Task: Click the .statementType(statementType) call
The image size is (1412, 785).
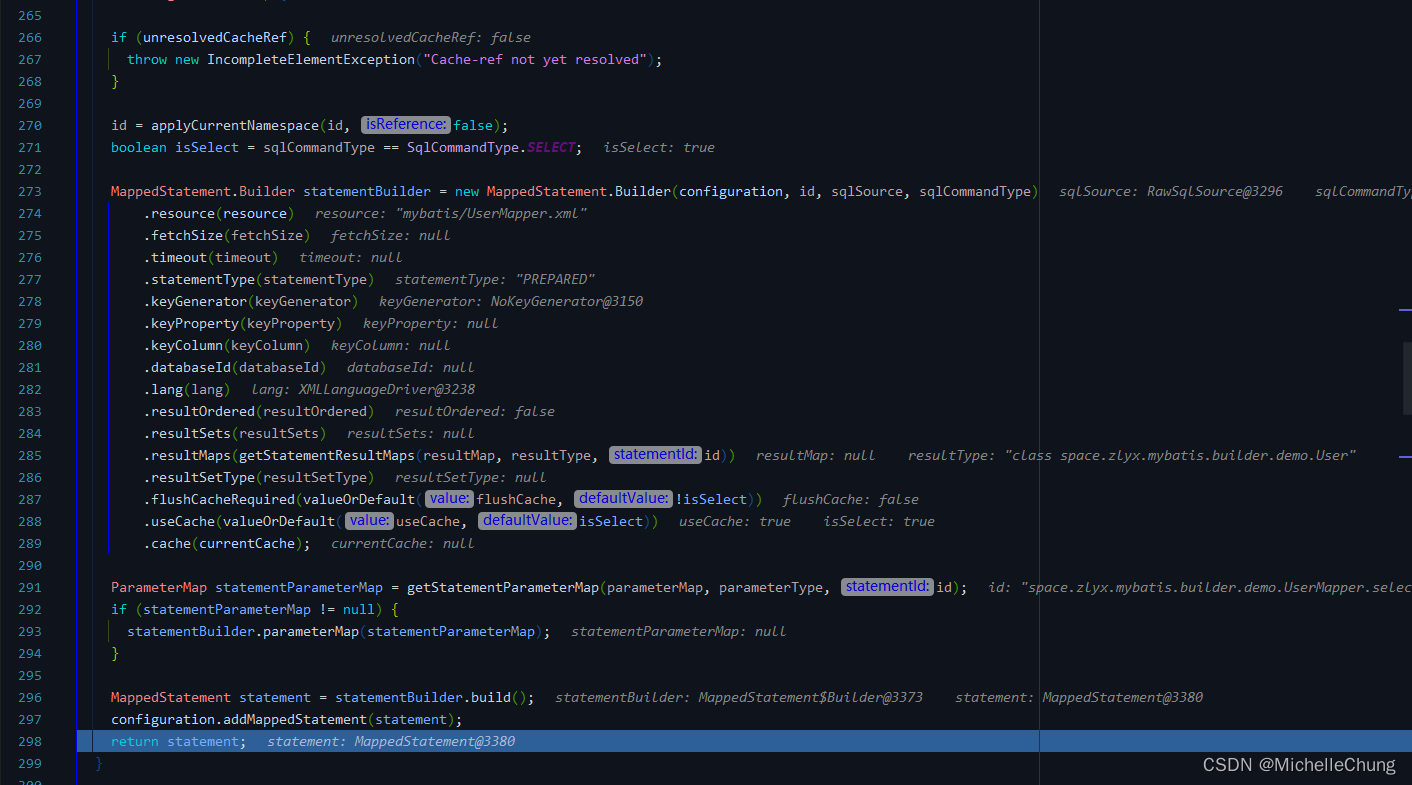Action: [258, 279]
